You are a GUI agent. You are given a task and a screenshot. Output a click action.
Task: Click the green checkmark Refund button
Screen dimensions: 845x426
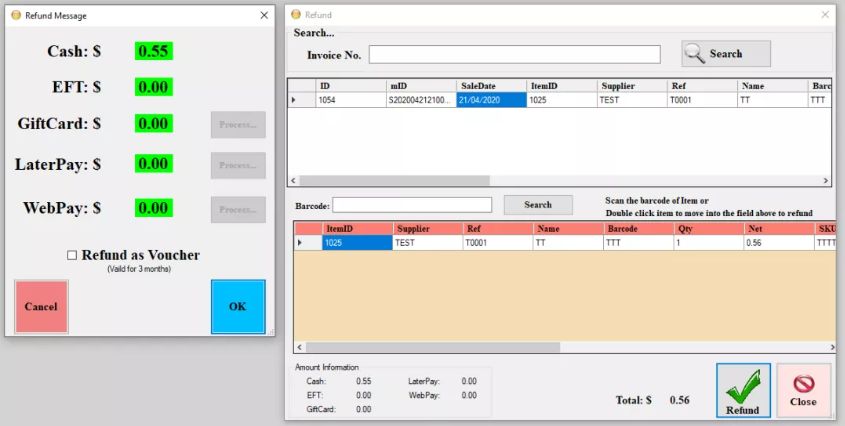coord(742,390)
